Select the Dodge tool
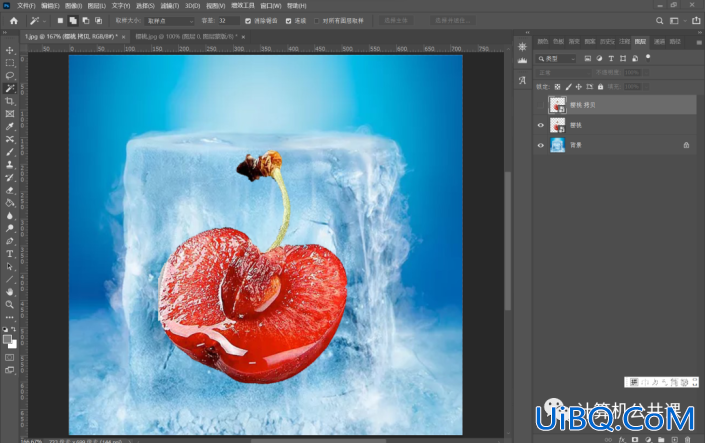 click(9, 228)
